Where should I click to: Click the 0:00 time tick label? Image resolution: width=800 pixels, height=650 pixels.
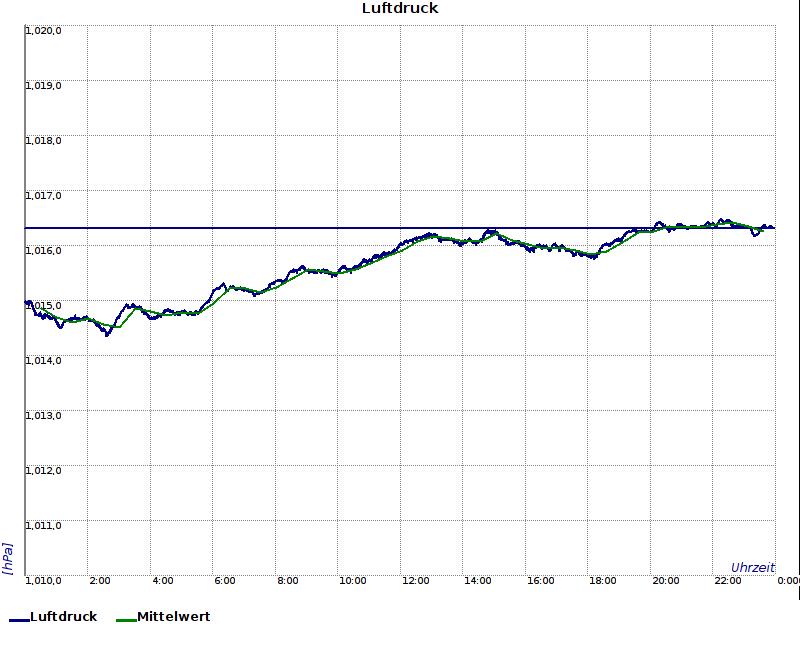point(788,581)
